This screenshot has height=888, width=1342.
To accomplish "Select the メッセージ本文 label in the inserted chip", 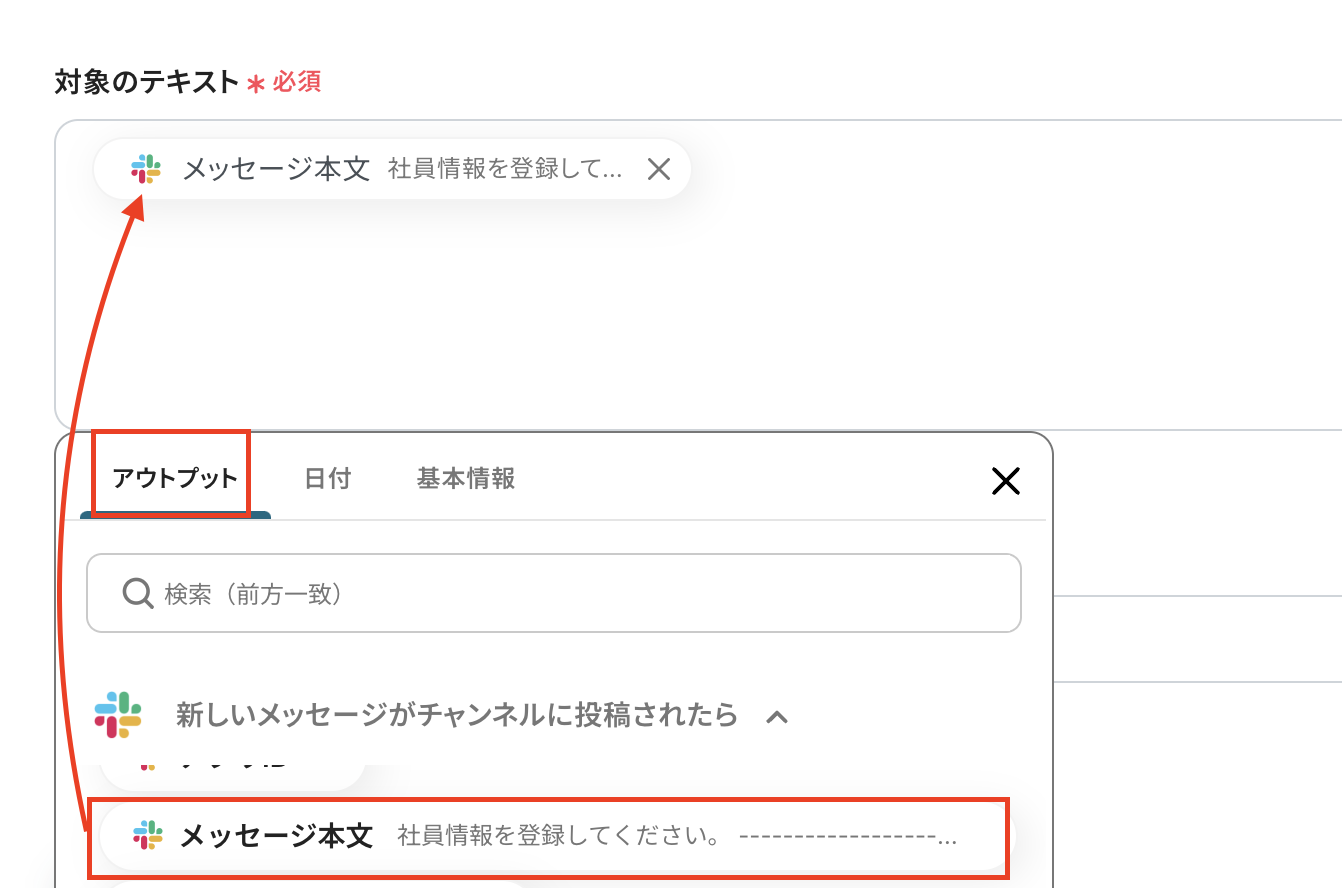I will tap(276, 169).
